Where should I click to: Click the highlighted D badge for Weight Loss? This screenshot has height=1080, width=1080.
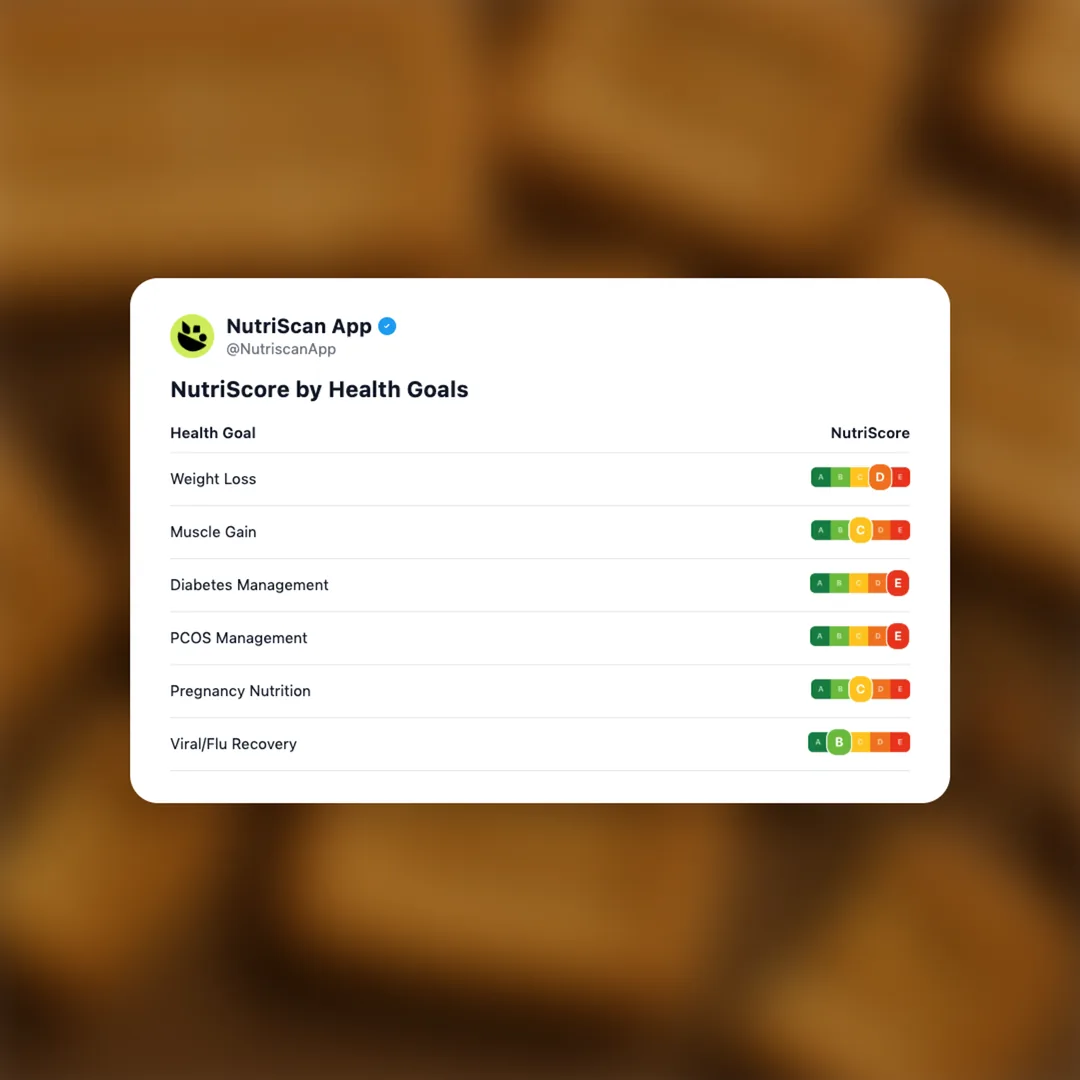880,478
